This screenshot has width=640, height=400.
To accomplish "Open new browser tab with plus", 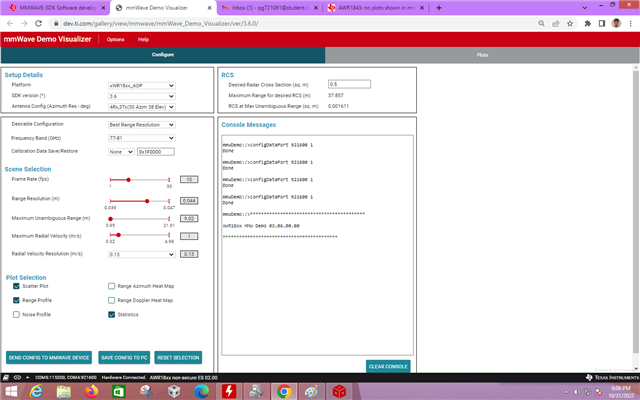I will tap(439, 7).
